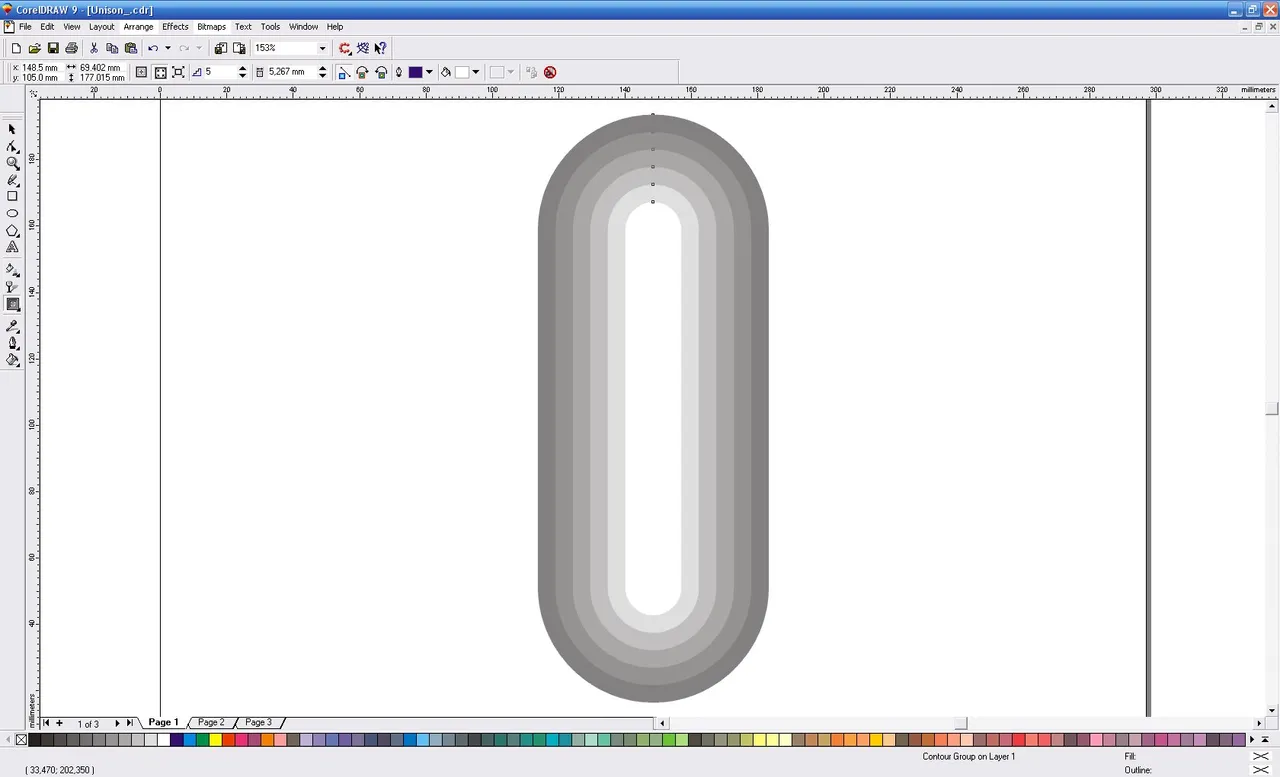
Task: Click the Import icon
Action: coord(221,48)
